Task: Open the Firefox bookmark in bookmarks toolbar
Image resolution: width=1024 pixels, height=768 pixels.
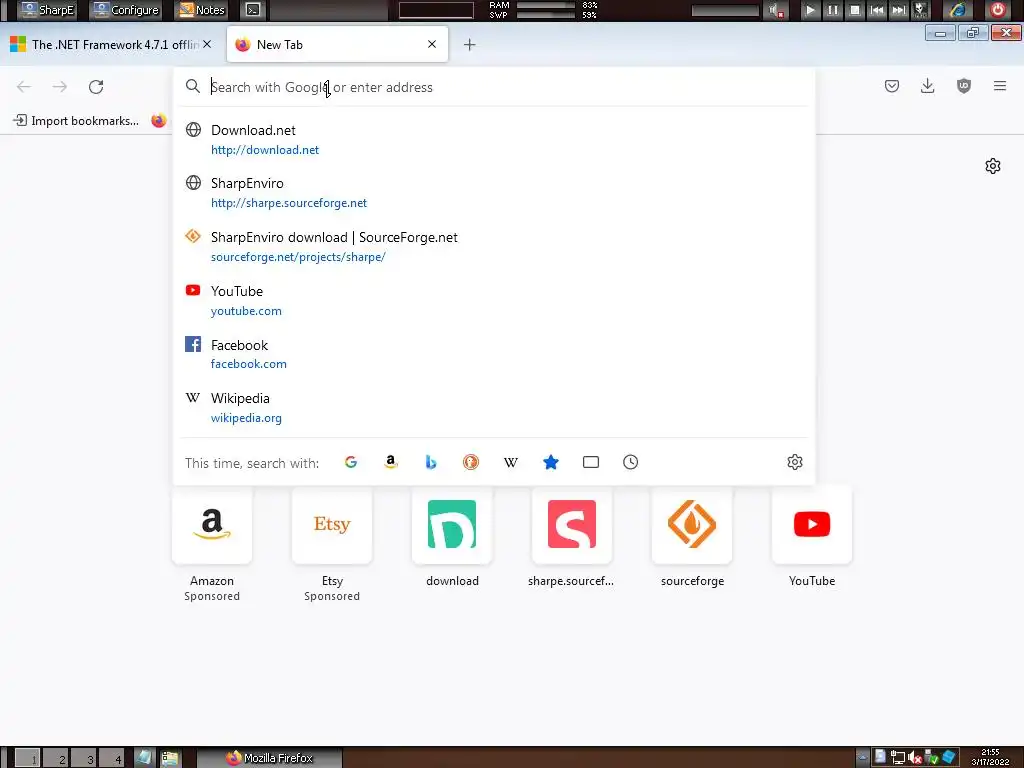Action: coord(158,121)
